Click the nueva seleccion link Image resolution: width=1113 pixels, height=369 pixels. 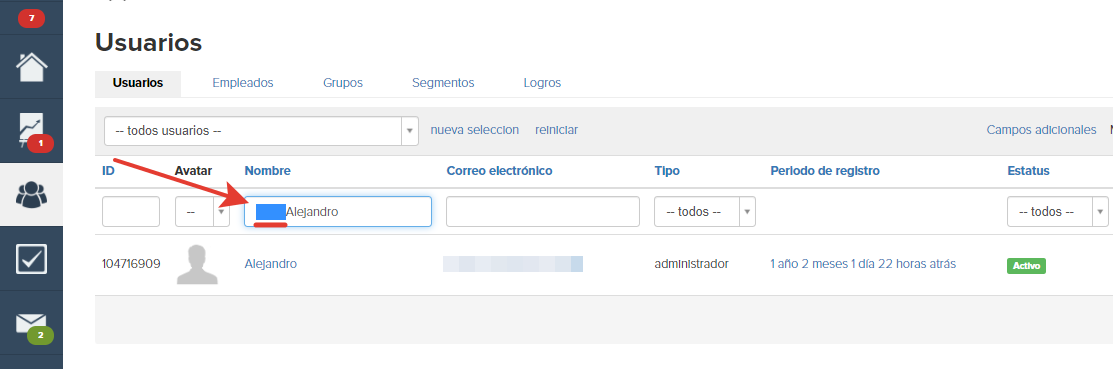[475, 130]
